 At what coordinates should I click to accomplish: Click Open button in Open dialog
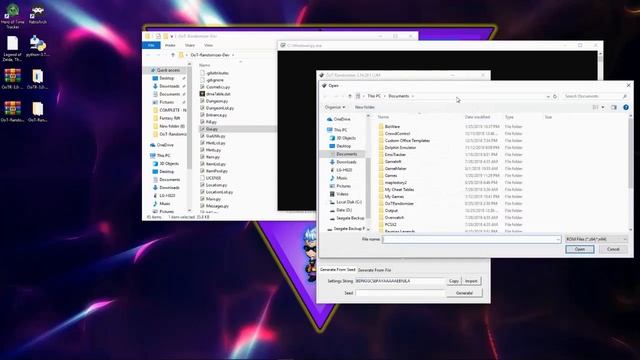[580, 249]
